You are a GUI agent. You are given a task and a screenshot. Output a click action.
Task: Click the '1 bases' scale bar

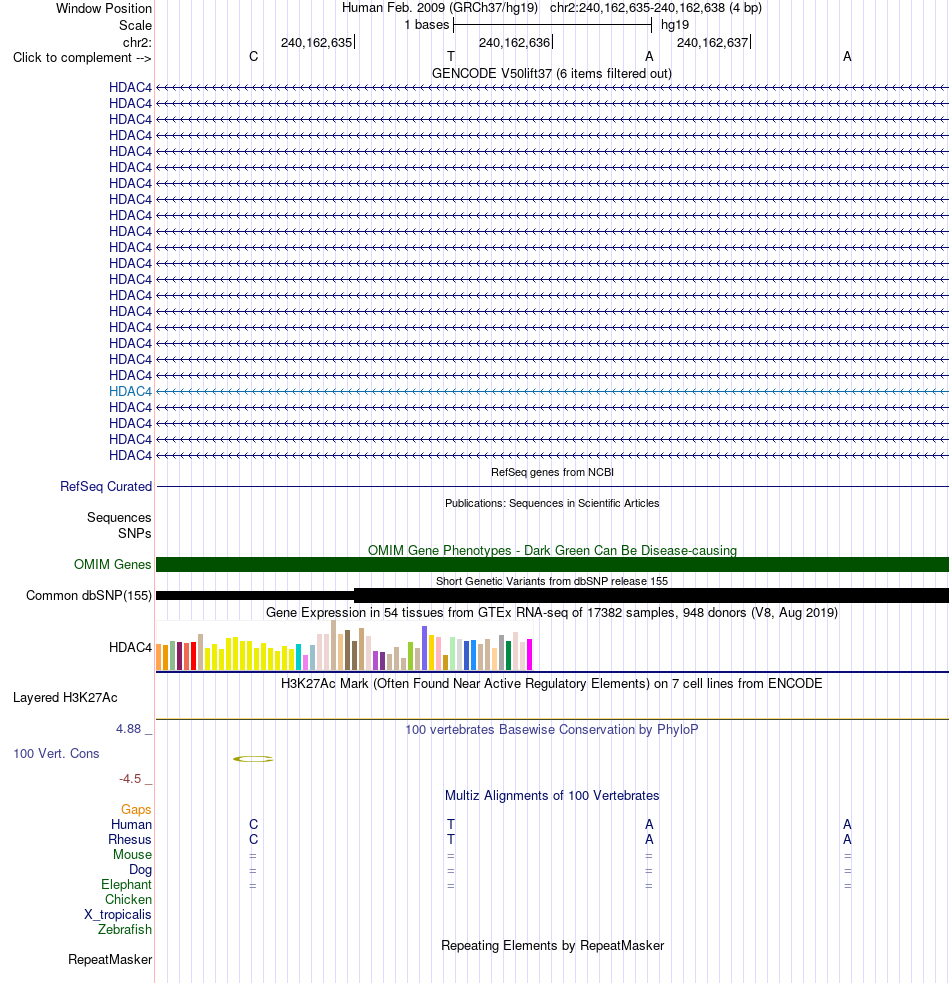coord(552,25)
